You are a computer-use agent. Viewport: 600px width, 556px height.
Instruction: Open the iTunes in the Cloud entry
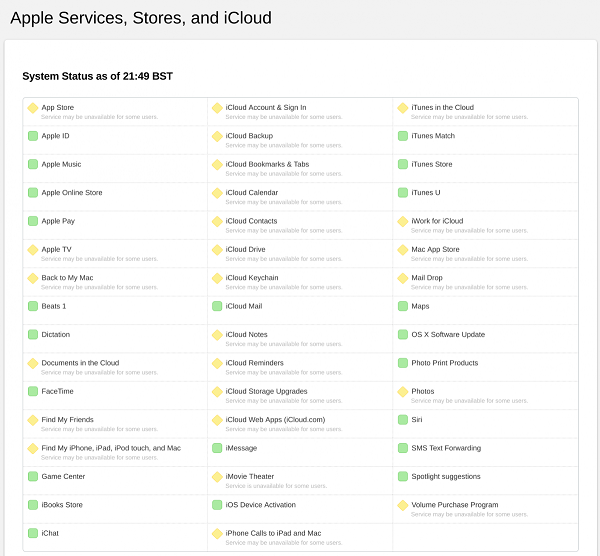pos(442,107)
